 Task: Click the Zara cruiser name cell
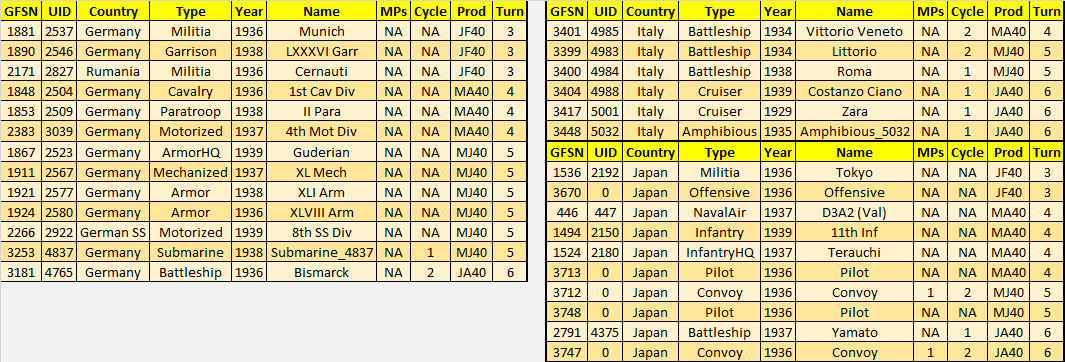point(854,111)
